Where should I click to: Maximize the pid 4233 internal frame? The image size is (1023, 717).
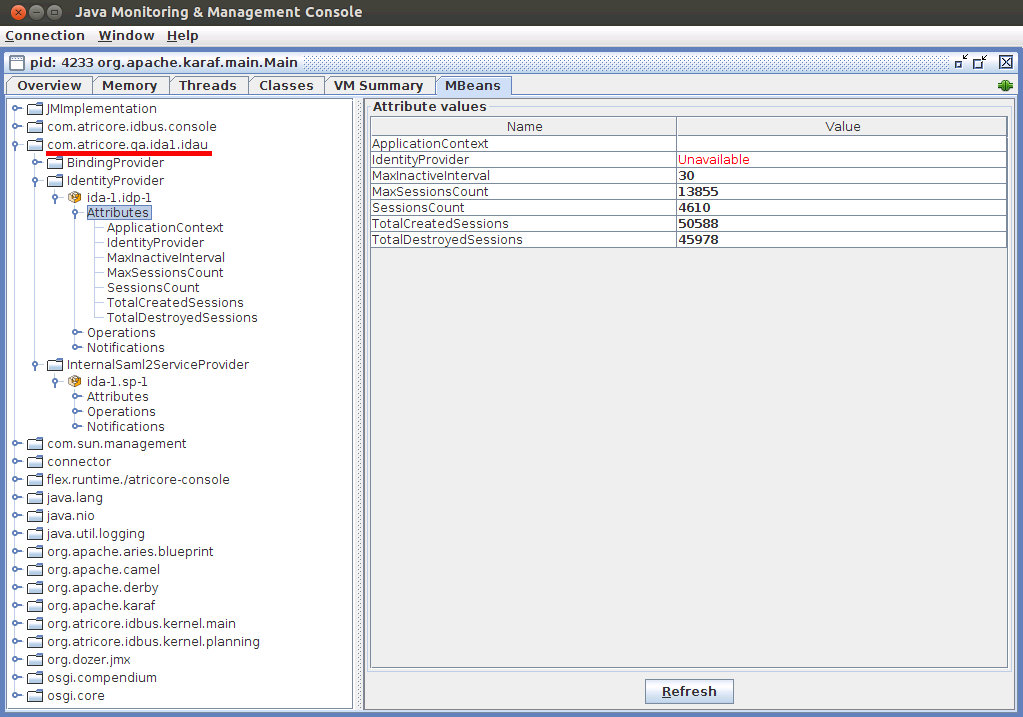click(x=980, y=62)
